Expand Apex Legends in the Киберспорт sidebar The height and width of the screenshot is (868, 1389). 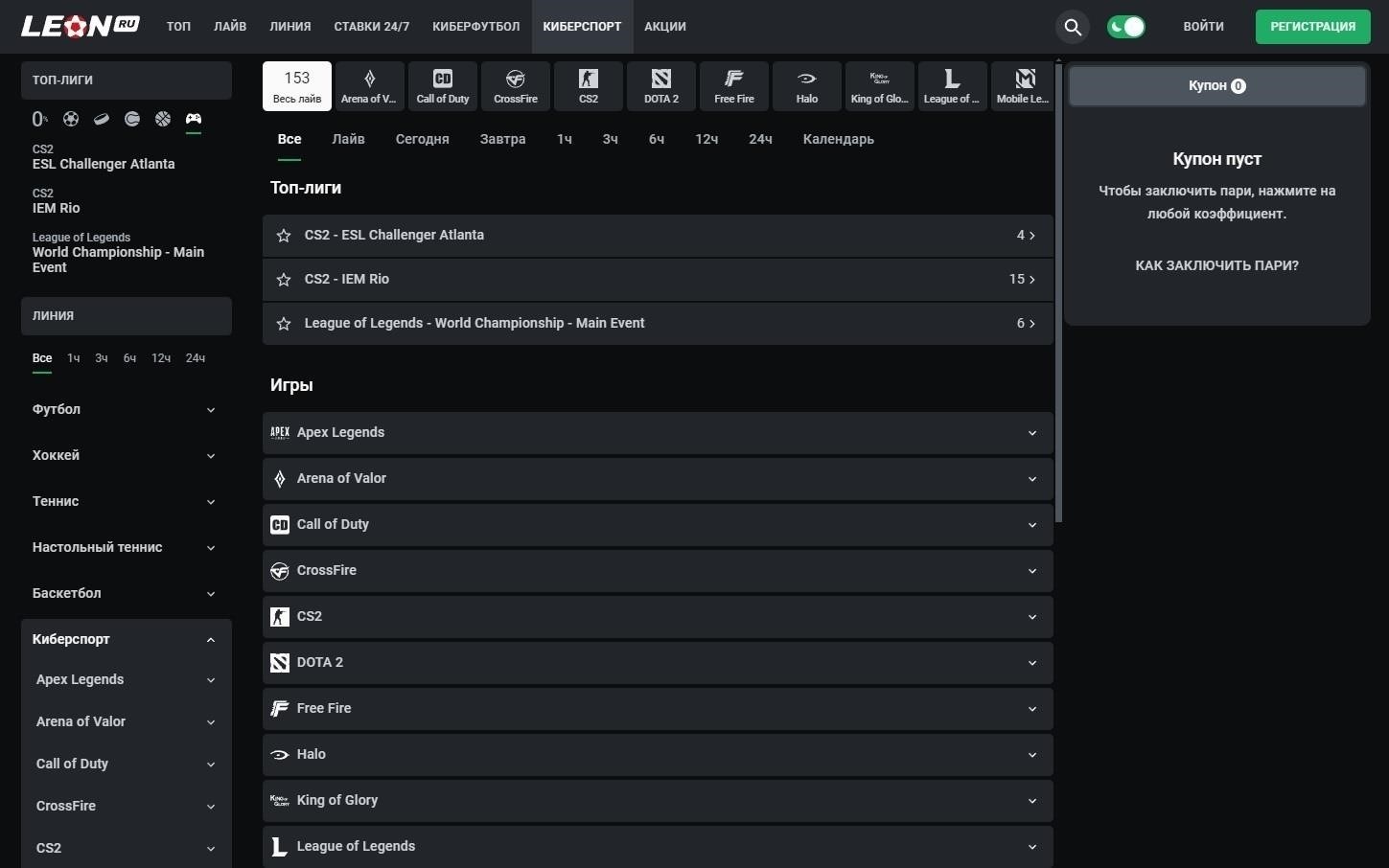127,680
